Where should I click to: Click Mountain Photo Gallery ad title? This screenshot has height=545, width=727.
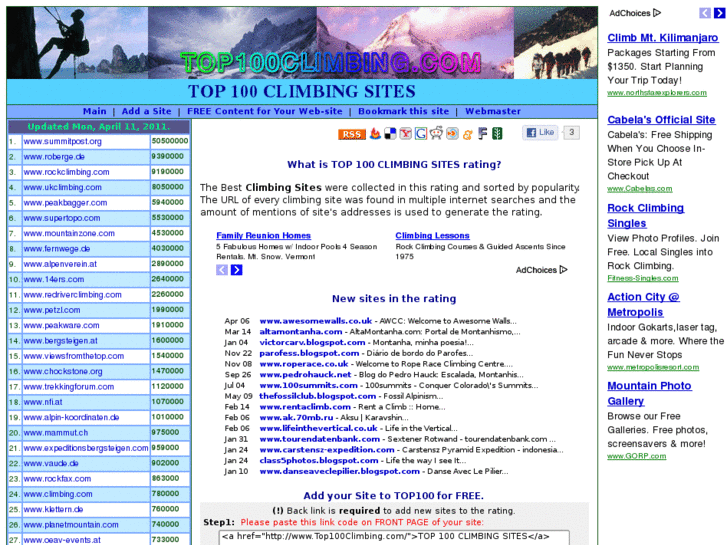[x=649, y=394]
